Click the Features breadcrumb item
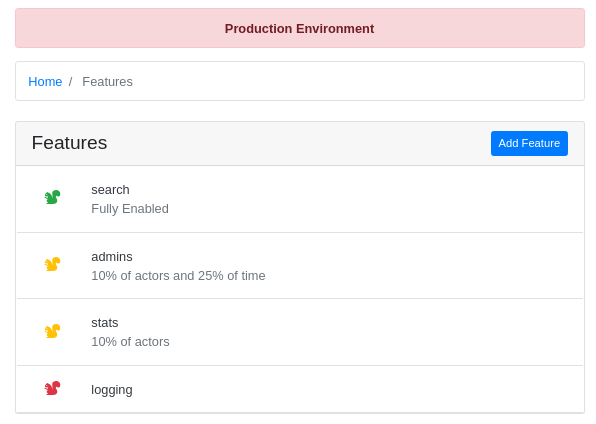 (x=108, y=82)
